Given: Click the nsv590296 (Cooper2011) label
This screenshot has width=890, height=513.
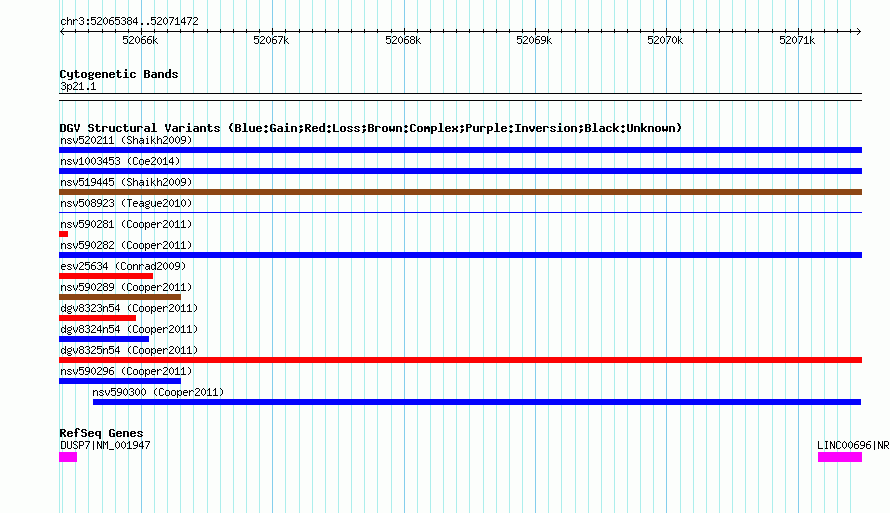Looking at the screenshot, I should pyautogui.click(x=126, y=371).
